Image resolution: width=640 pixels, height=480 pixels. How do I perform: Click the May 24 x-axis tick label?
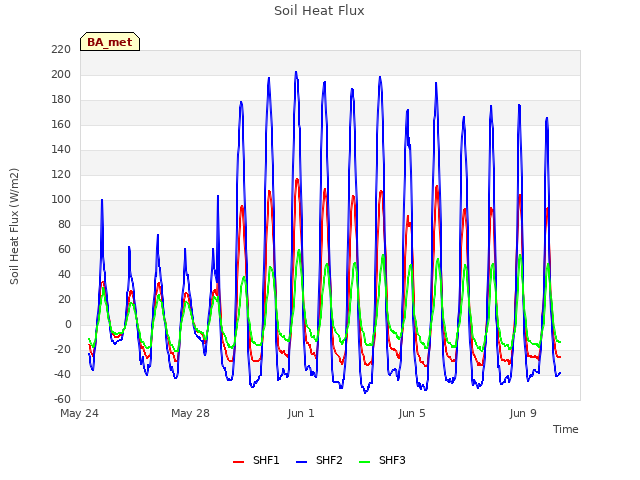pyautogui.click(x=79, y=413)
